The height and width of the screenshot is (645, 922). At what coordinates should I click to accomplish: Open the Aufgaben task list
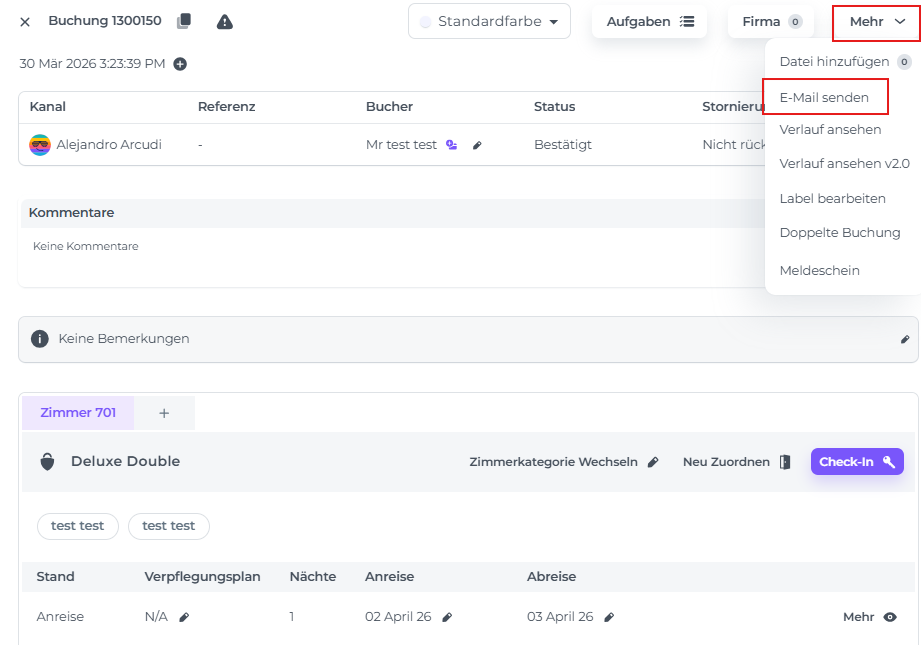[x=649, y=21]
